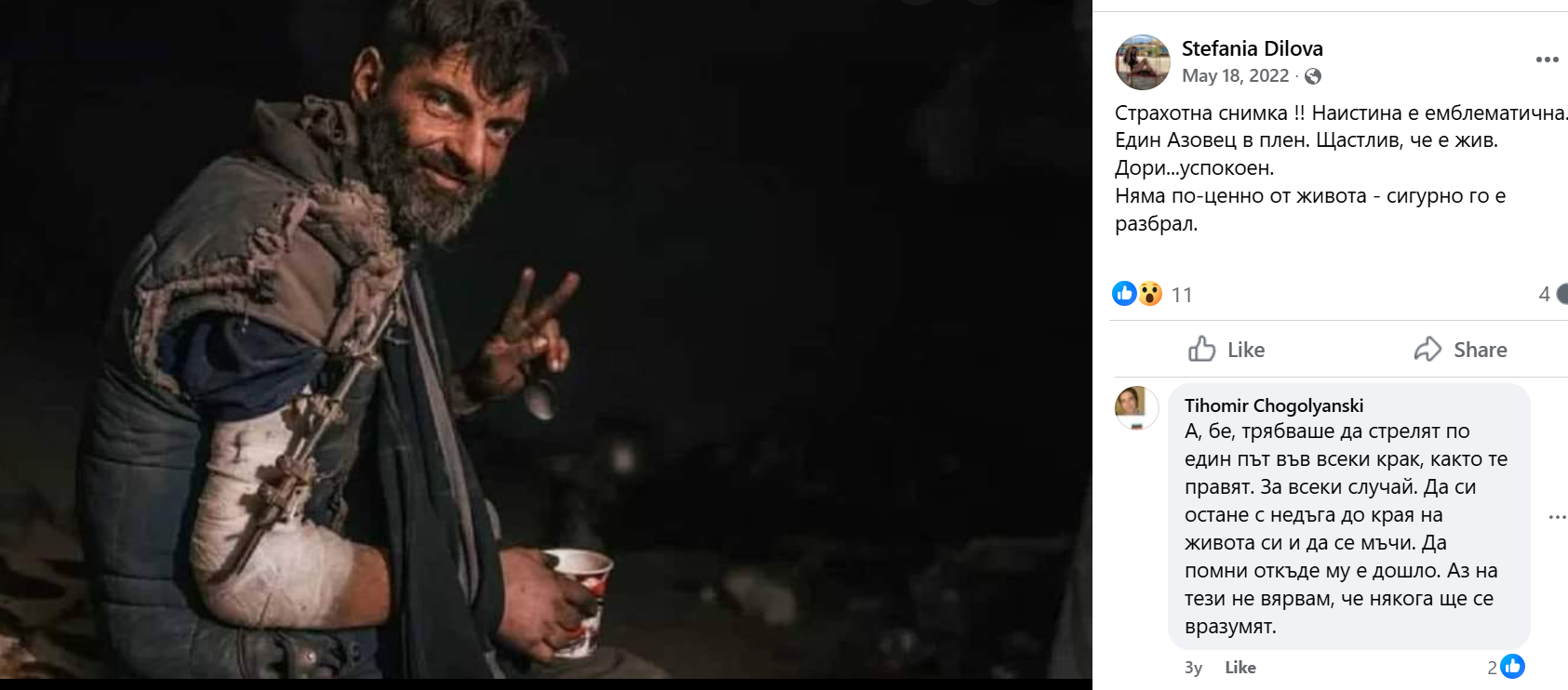Click the Stefania Dilova name link
This screenshot has width=1568, height=690.
pos(1252,48)
